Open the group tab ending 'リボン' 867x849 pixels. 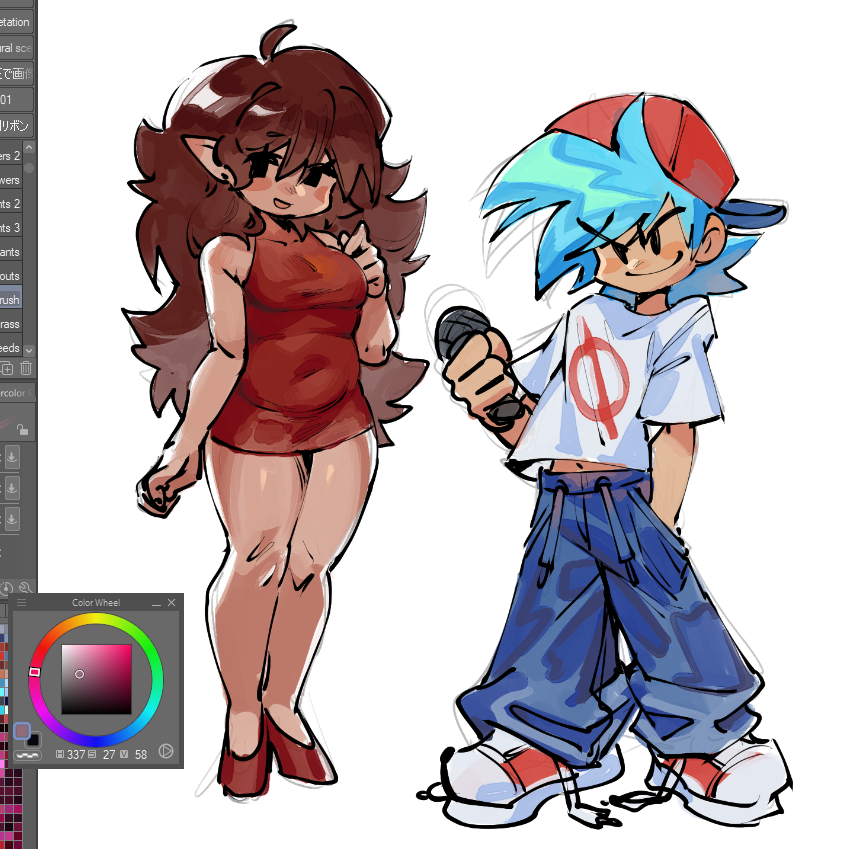(17, 126)
